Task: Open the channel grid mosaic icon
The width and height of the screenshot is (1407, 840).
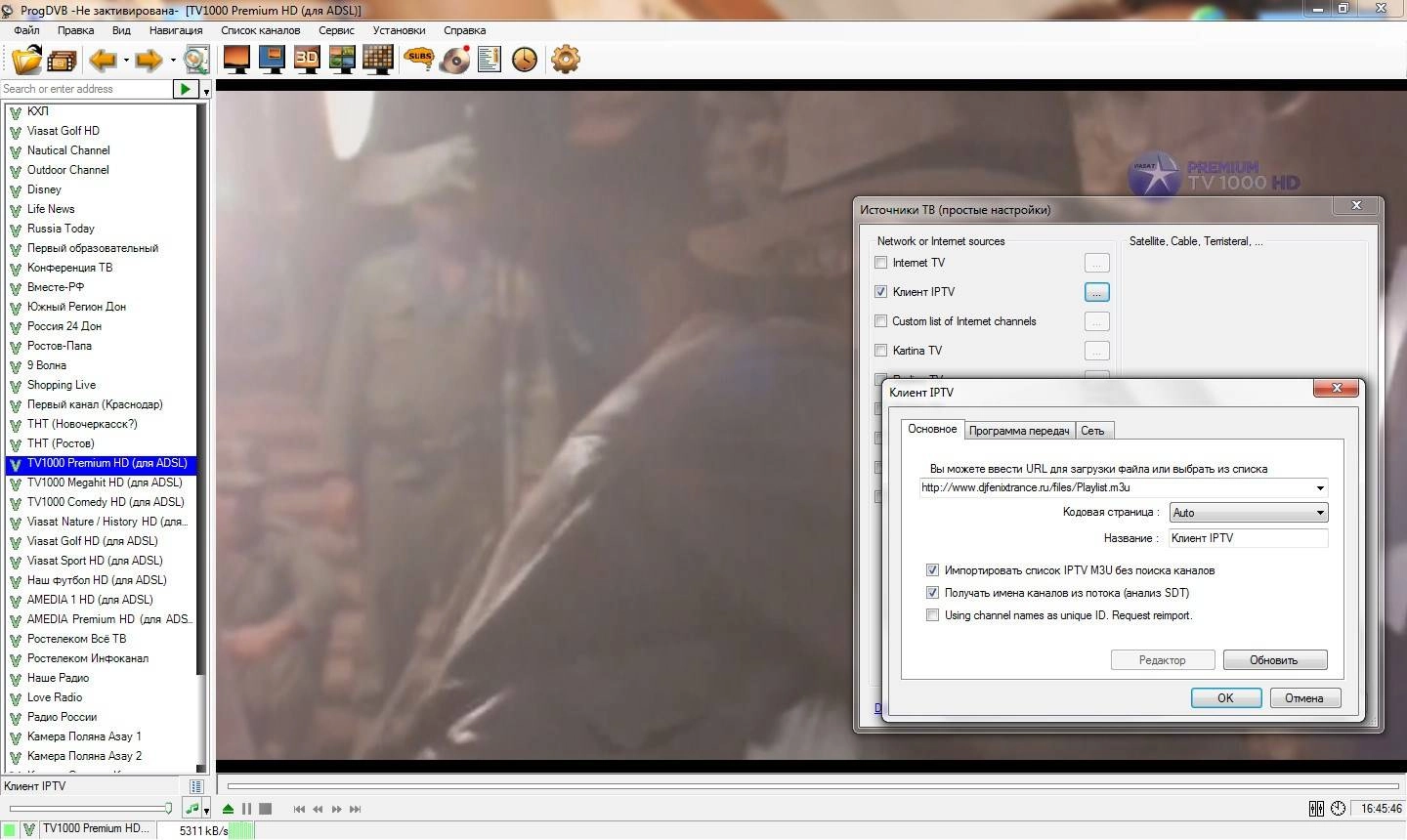Action: click(377, 60)
